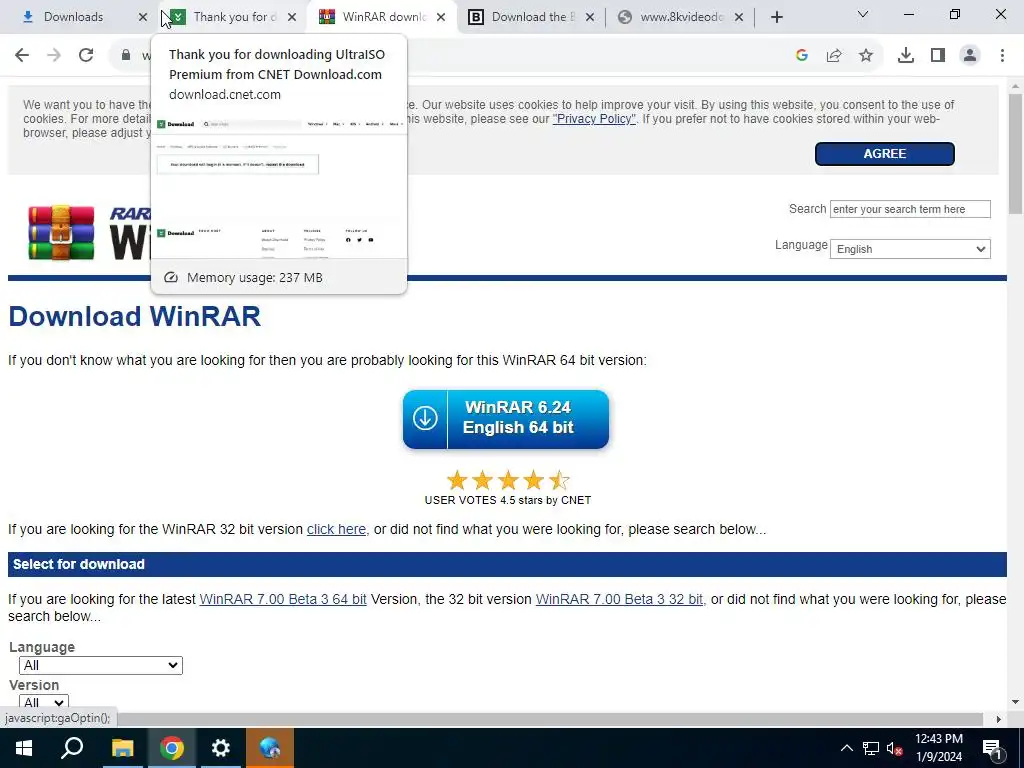The width and height of the screenshot is (1024, 768).
Task: Close the Thank you for downloading tab
Action: click(292, 17)
